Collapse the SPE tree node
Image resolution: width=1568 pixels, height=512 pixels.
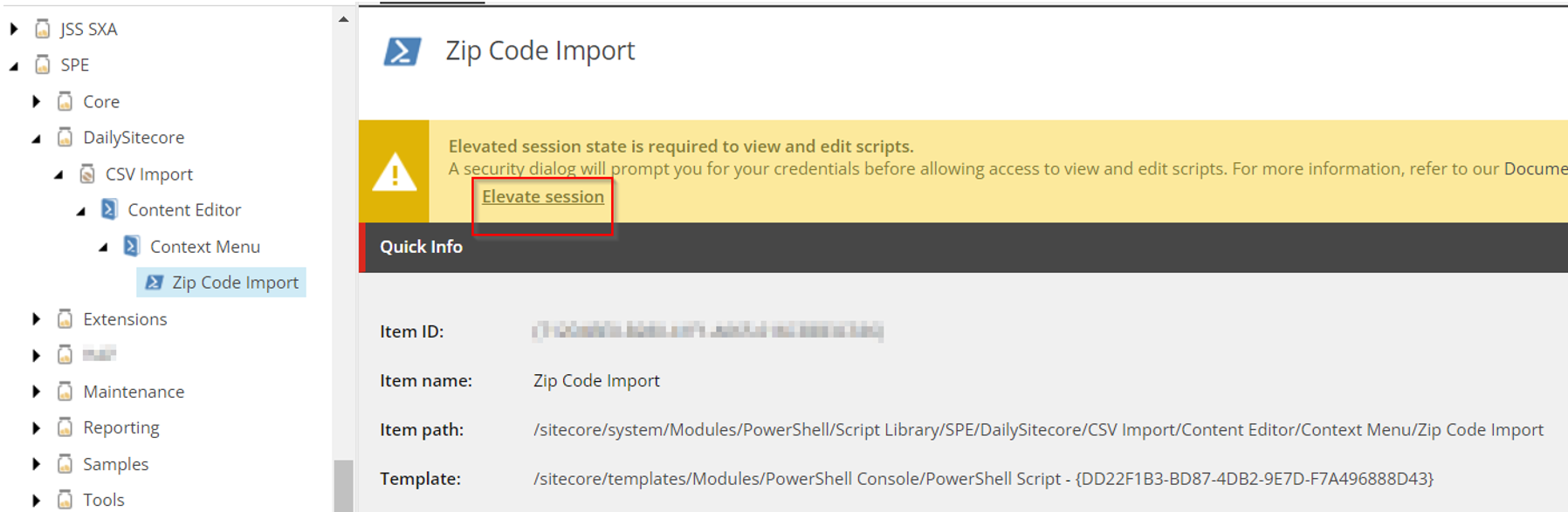point(14,65)
